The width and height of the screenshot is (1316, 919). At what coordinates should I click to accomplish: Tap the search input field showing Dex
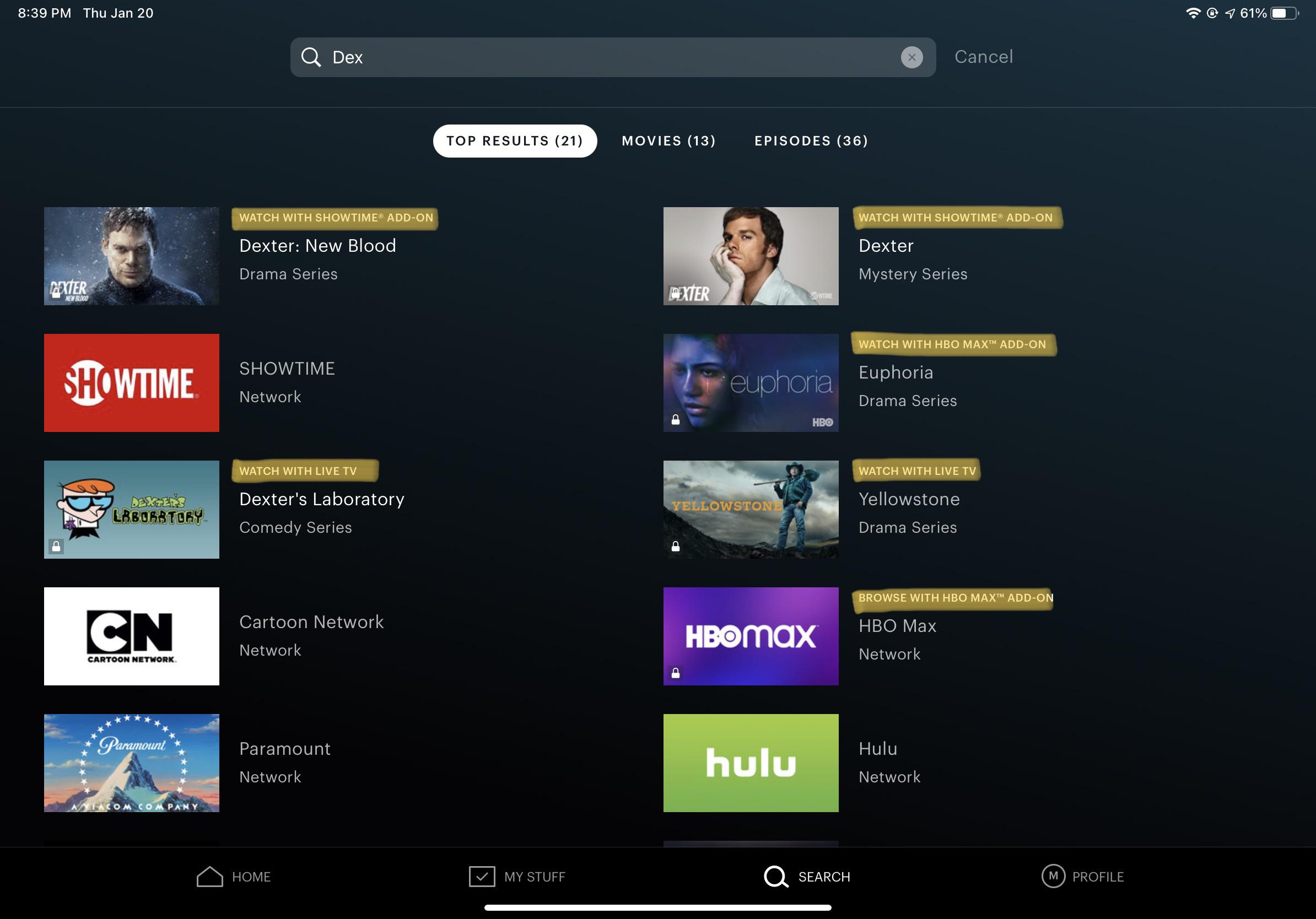click(x=573, y=57)
